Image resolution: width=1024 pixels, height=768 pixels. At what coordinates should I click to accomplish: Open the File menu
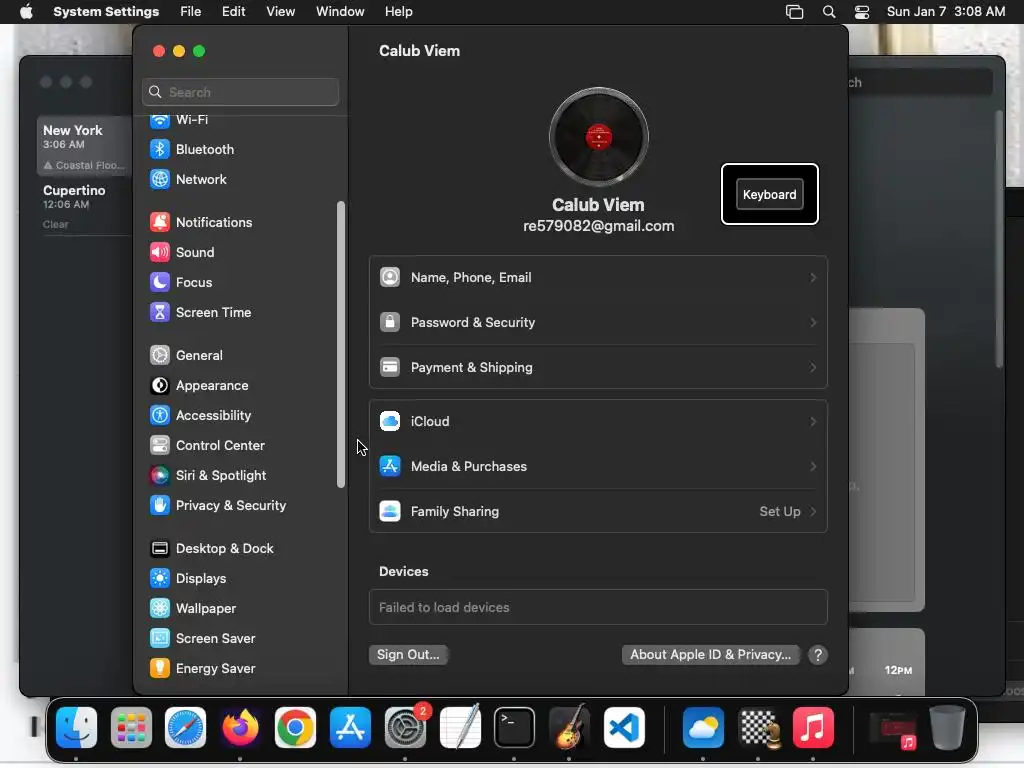pos(191,12)
